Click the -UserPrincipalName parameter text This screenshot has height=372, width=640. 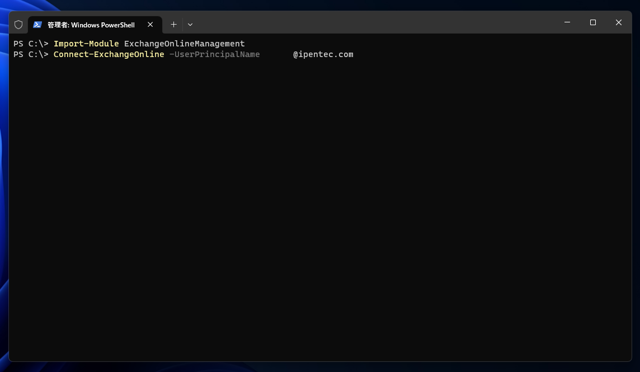tap(214, 54)
